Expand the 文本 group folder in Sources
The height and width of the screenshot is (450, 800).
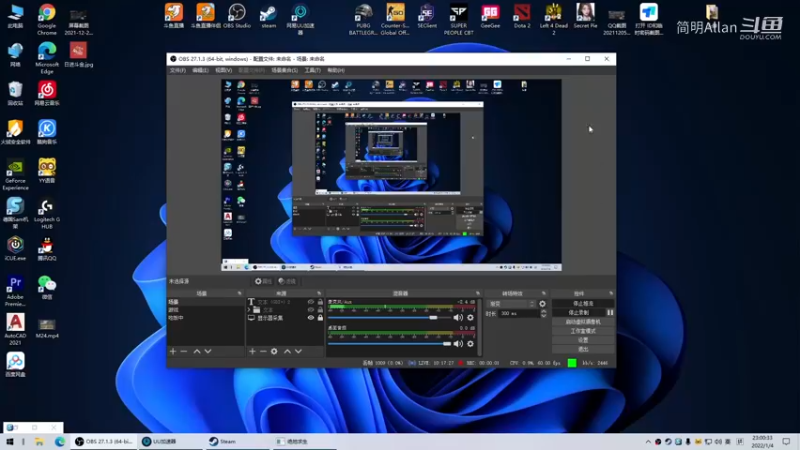[x=249, y=310]
